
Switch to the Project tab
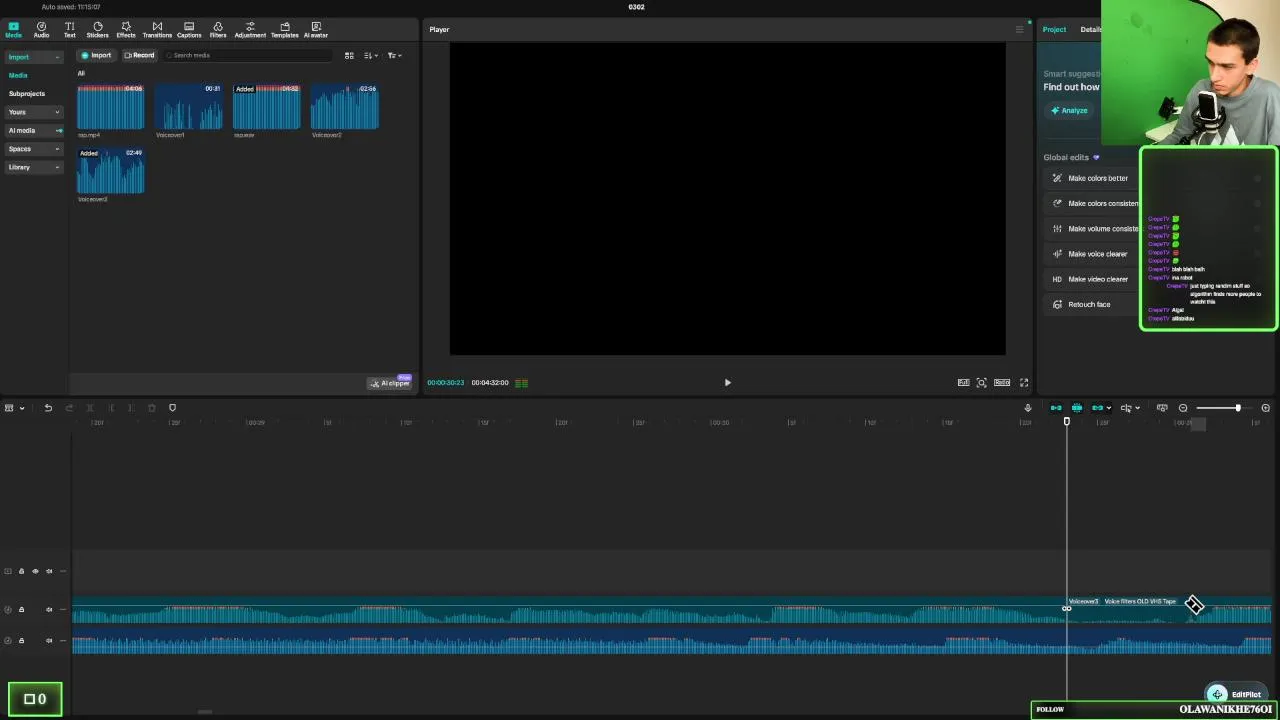click(1054, 29)
